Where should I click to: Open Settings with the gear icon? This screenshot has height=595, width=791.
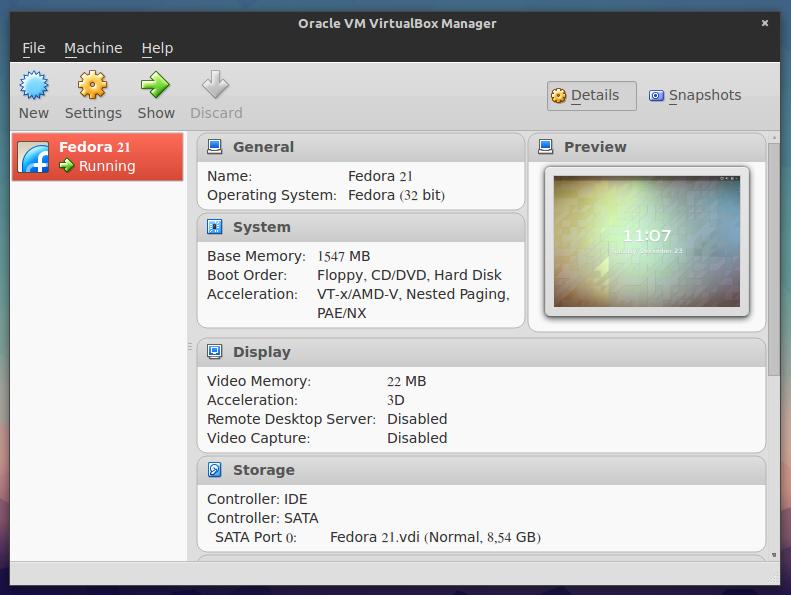click(x=93, y=85)
